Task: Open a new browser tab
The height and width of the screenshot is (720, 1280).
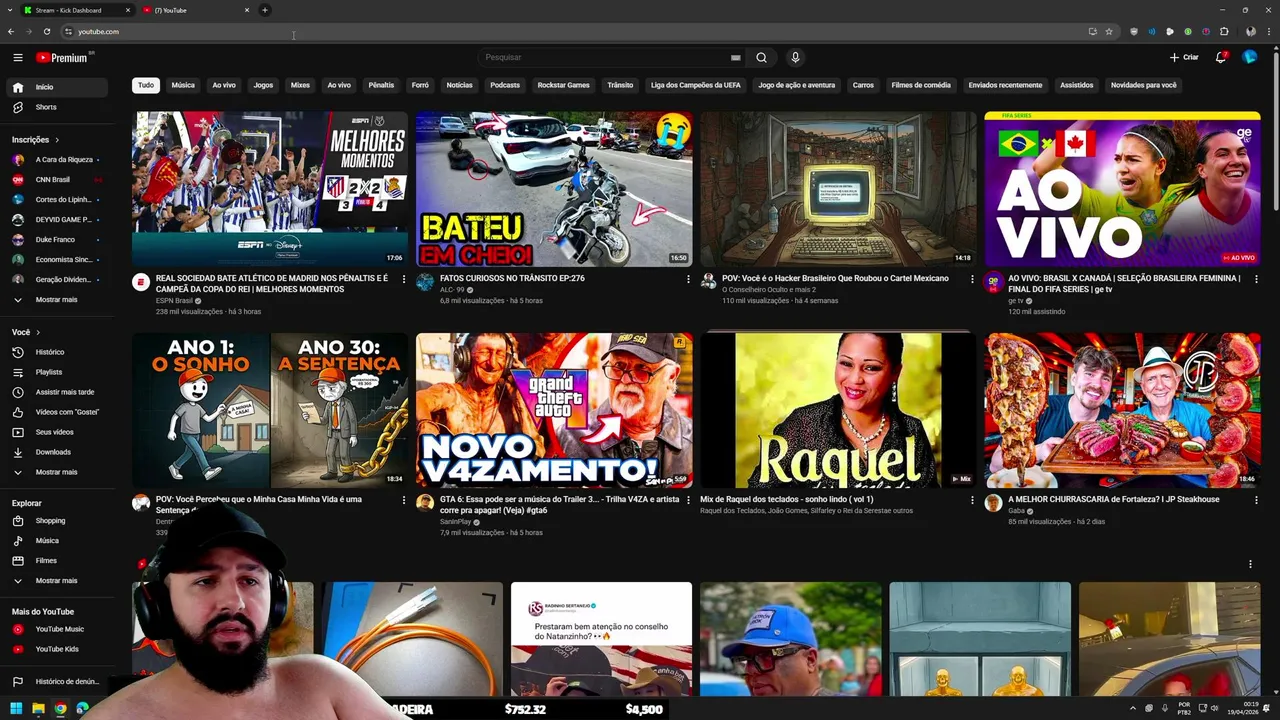Action: click(265, 10)
